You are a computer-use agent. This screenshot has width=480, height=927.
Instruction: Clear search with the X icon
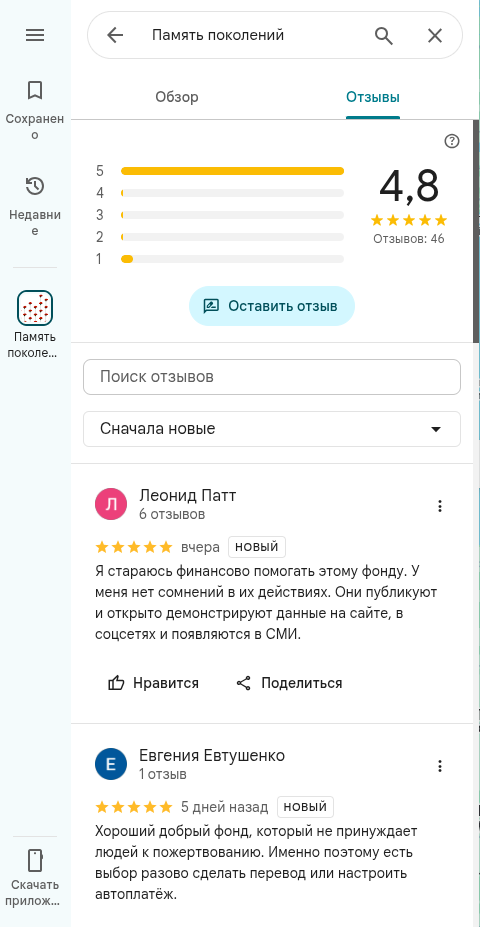[434, 35]
